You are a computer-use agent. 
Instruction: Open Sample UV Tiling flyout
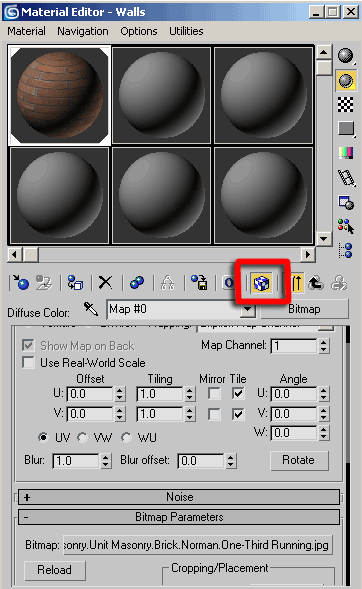pos(345,129)
